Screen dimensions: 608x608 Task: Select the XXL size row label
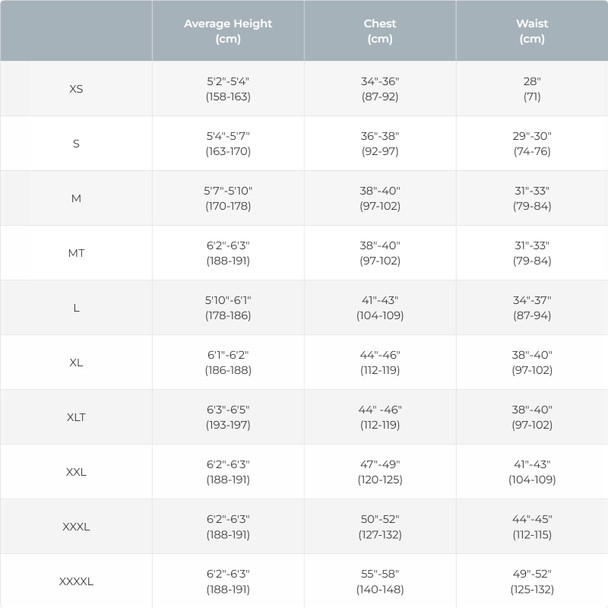(76, 472)
